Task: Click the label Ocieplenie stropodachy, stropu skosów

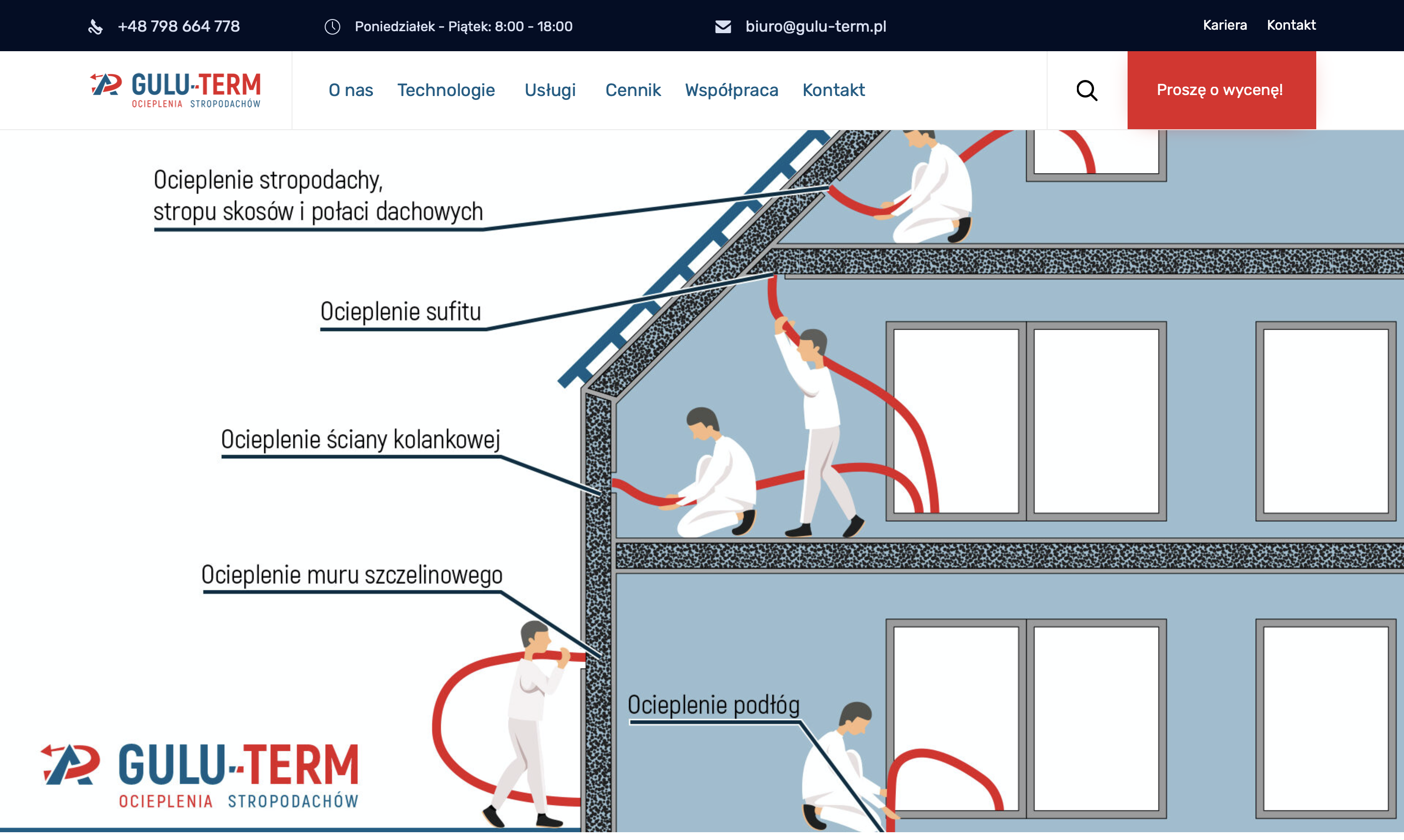Action: [x=318, y=196]
